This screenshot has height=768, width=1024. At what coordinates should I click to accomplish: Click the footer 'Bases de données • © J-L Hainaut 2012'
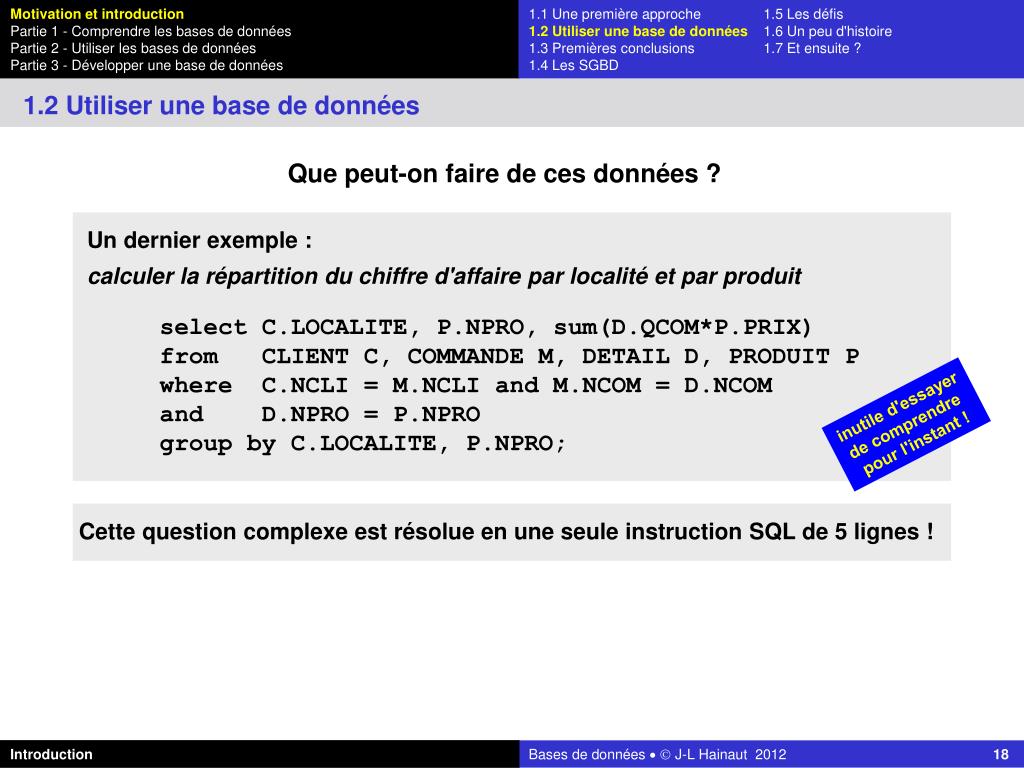[657, 754]
